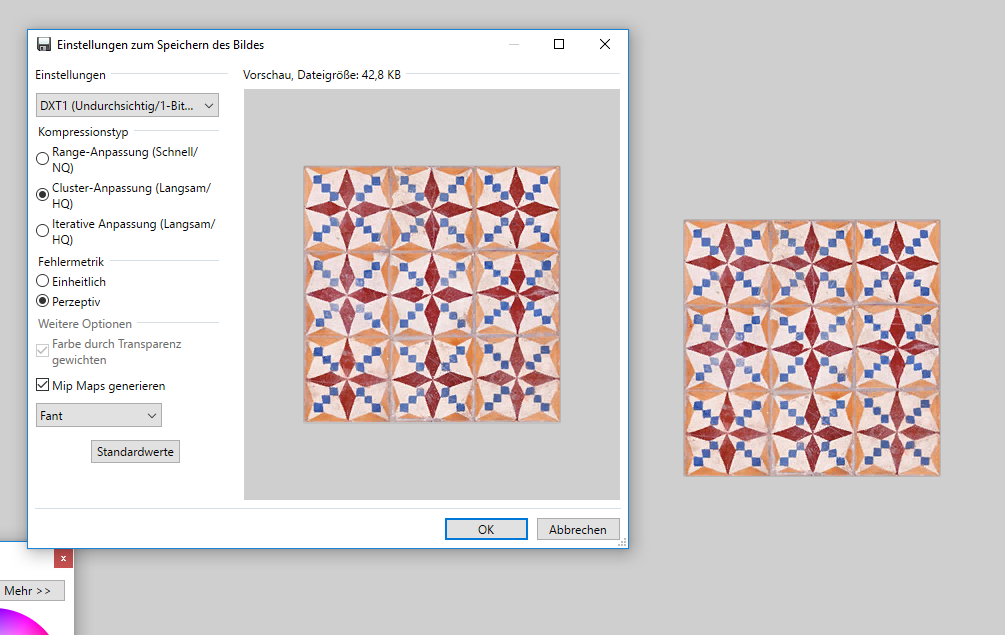The image size is (1005, 635).
Task: Toggle Mip Maps generieren checkbox
Action: pyautogui.click(x=42, y=385)
